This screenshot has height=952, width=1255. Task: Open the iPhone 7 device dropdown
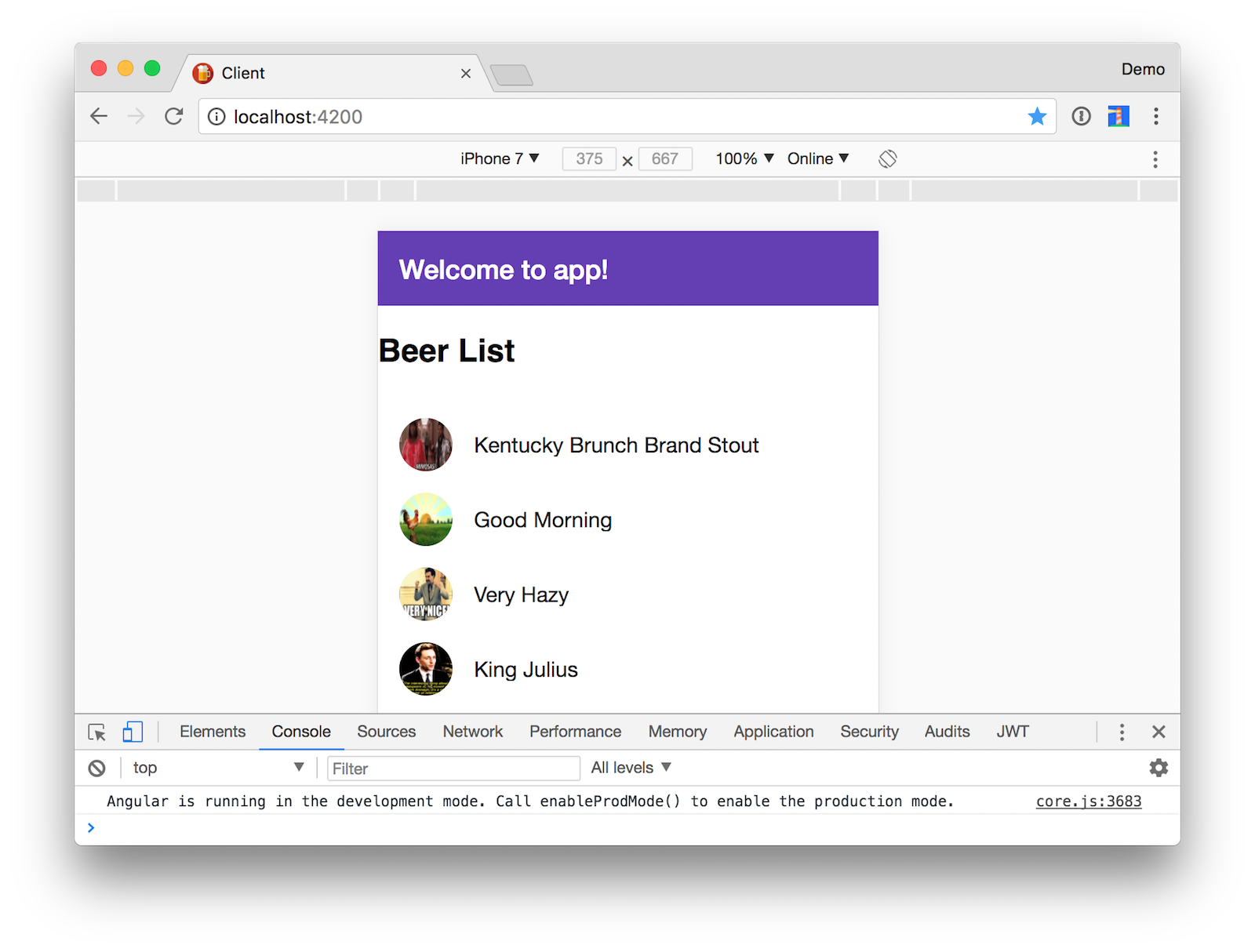pyautogui.click(x=499, y=159)
